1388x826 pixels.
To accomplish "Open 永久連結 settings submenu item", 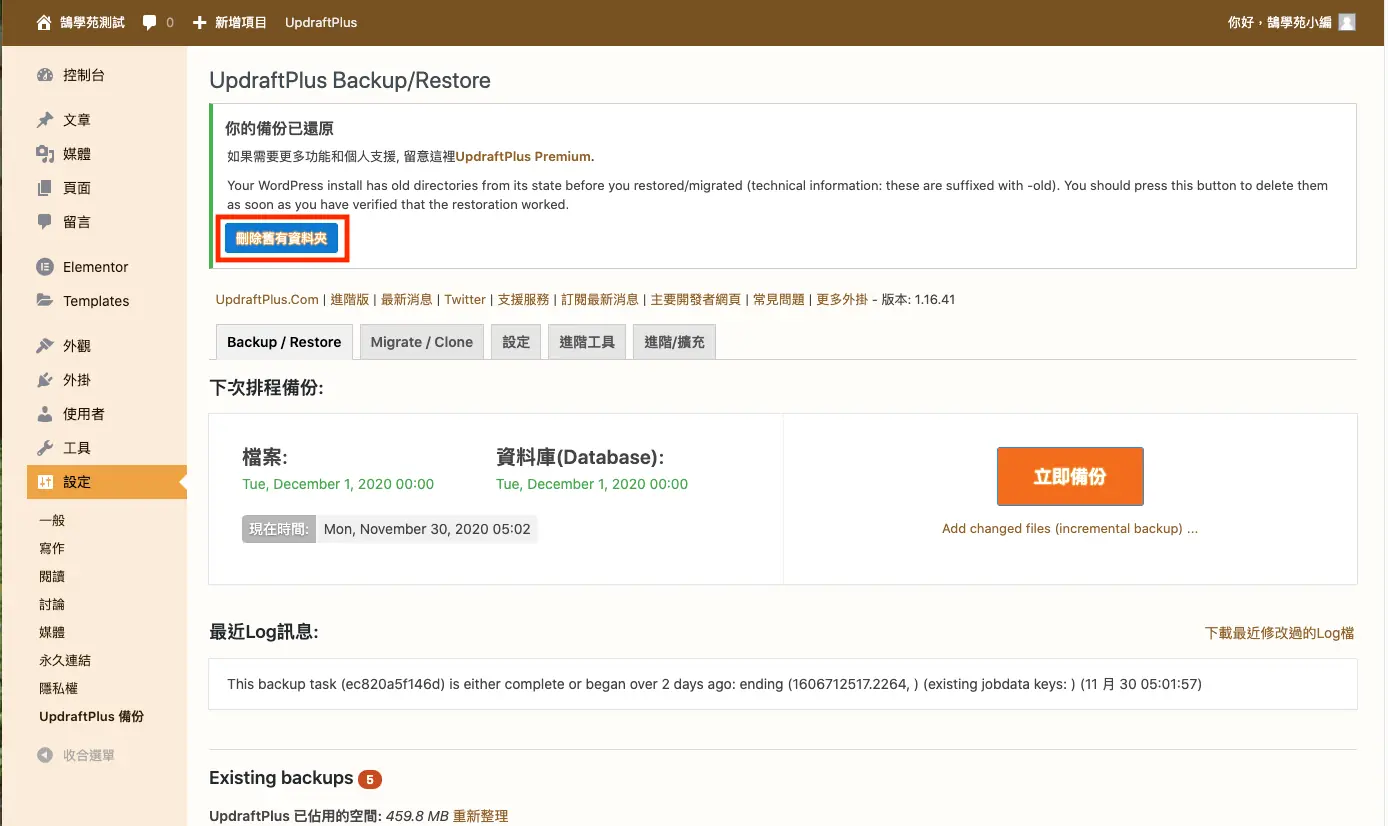I will (65, 660).
